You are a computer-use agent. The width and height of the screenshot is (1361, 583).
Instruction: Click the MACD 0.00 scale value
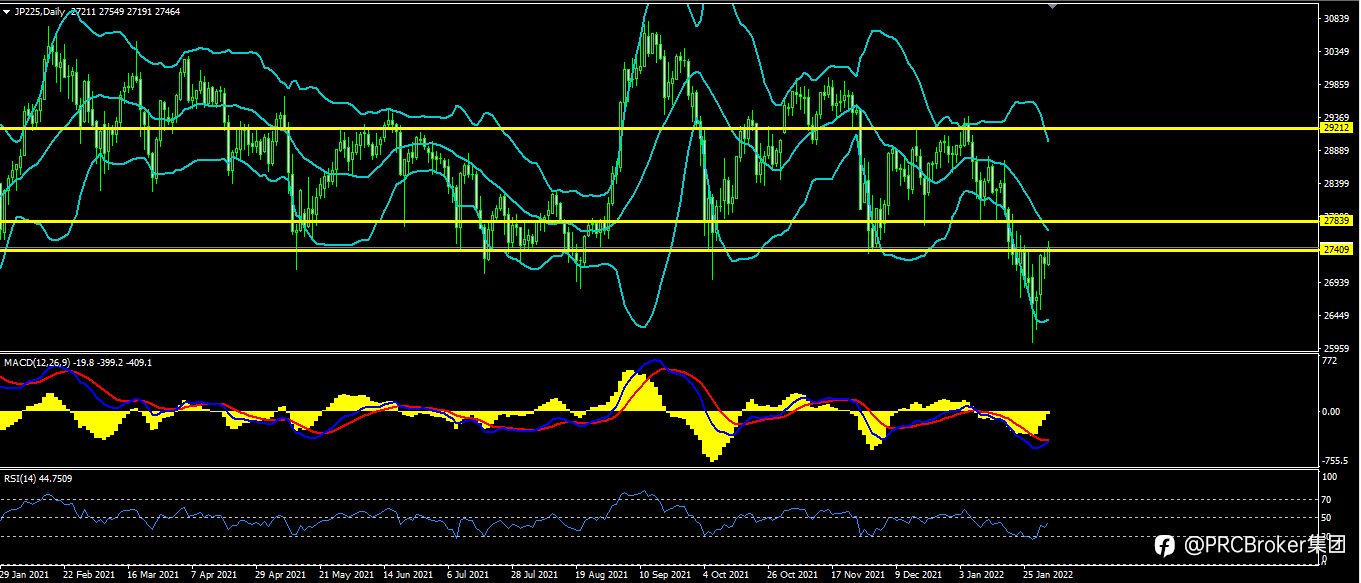click(1332, 411)
